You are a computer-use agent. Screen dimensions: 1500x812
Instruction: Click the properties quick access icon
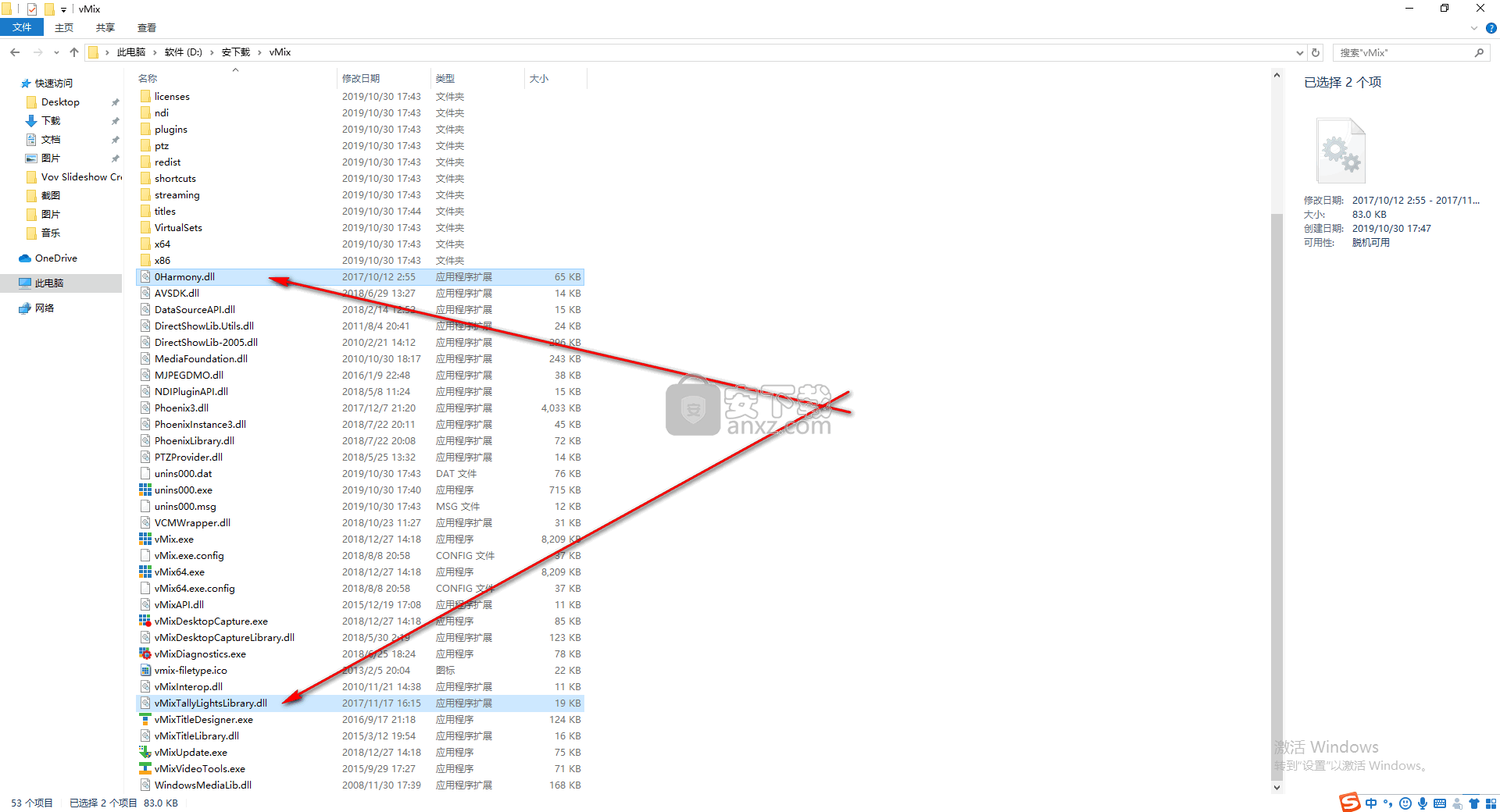pos(32,9)
